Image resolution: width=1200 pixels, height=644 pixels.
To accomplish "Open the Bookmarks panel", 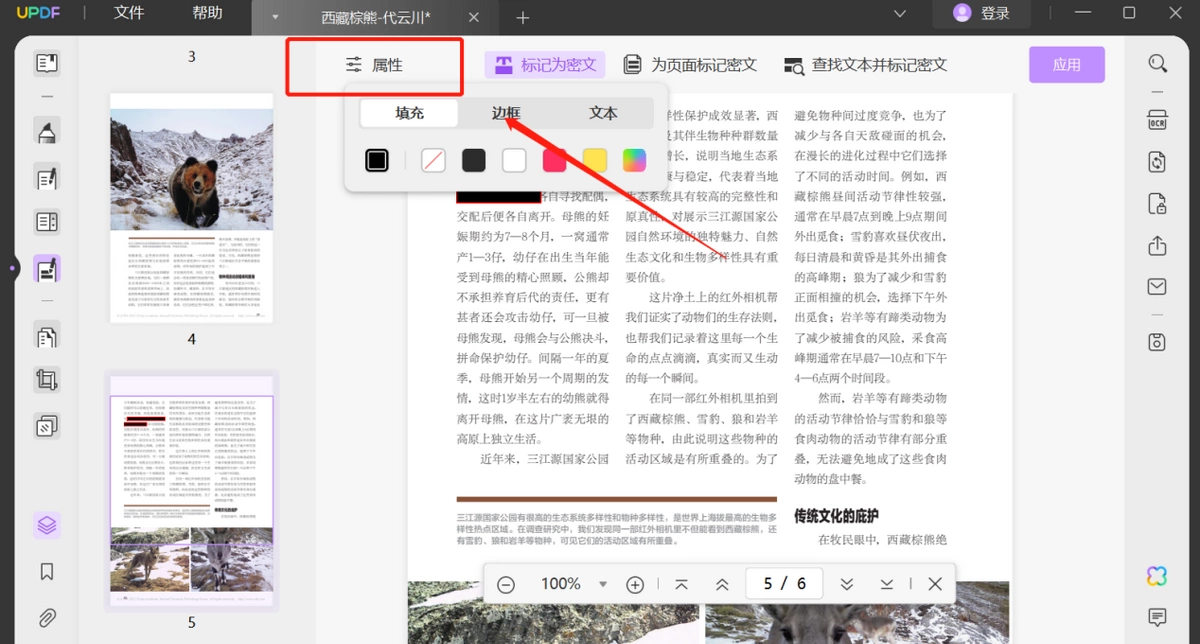I will [47, 572].
